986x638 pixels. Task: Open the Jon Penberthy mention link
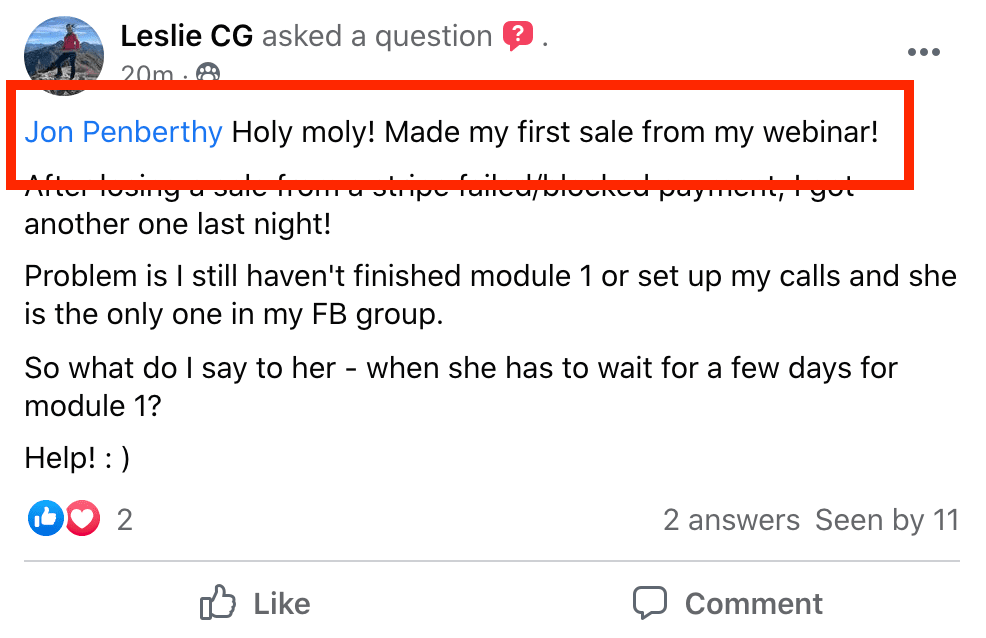[x=124, y=132]
